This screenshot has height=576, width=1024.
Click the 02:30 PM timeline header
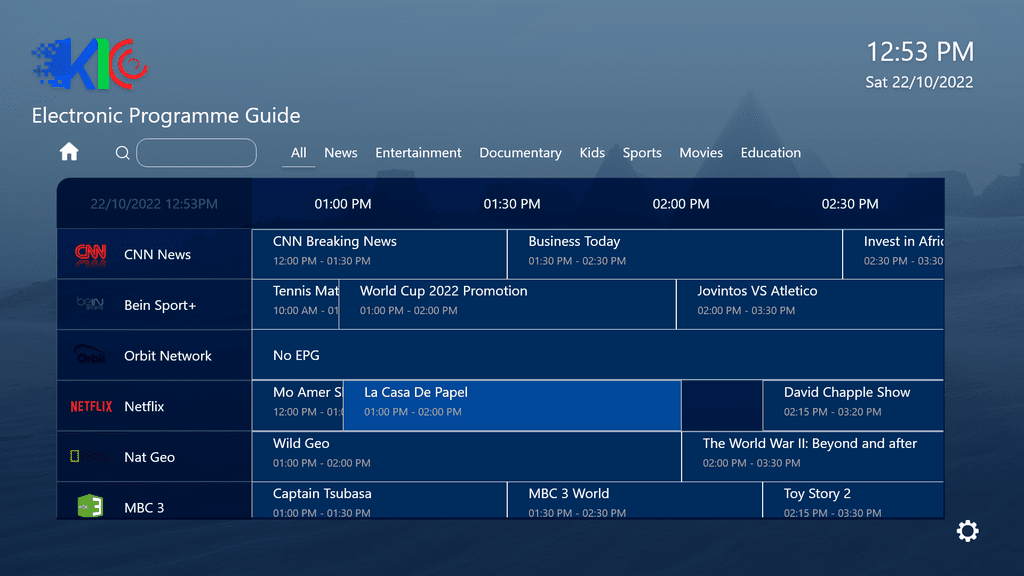tap(850, 204)
